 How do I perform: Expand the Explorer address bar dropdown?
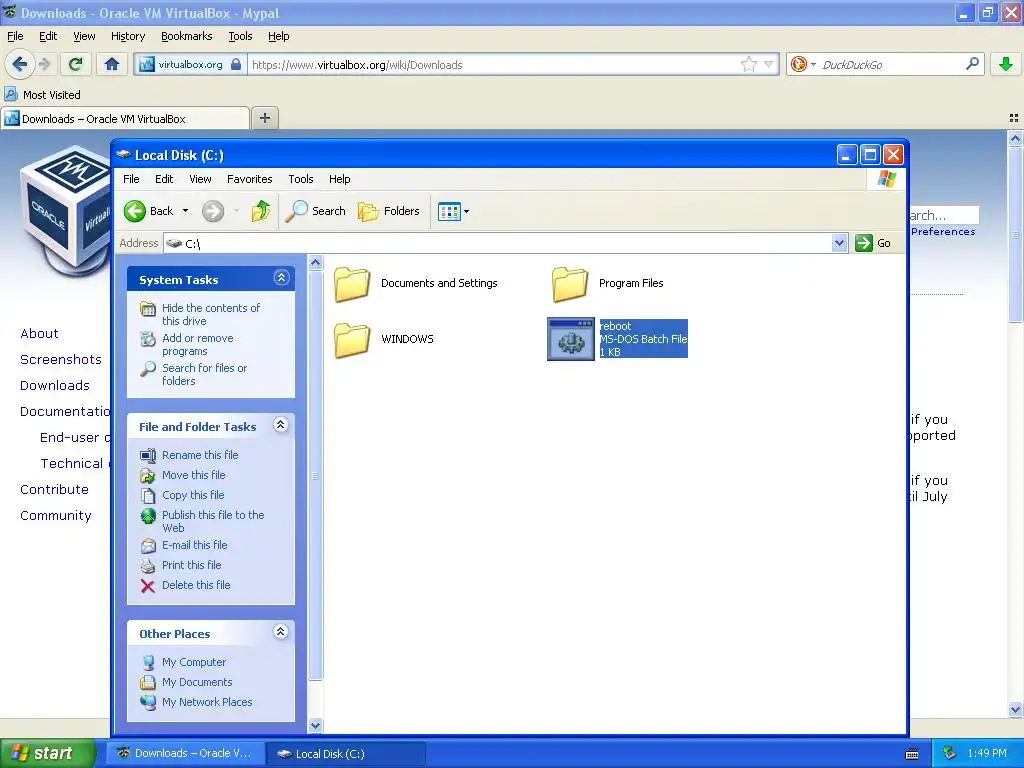click(839, 244)
